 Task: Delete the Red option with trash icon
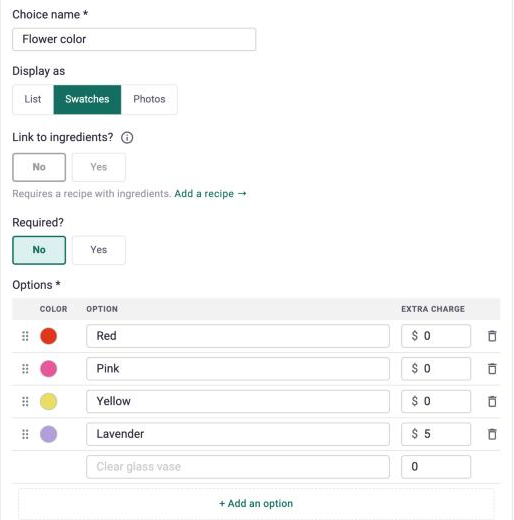pos(492,336)
